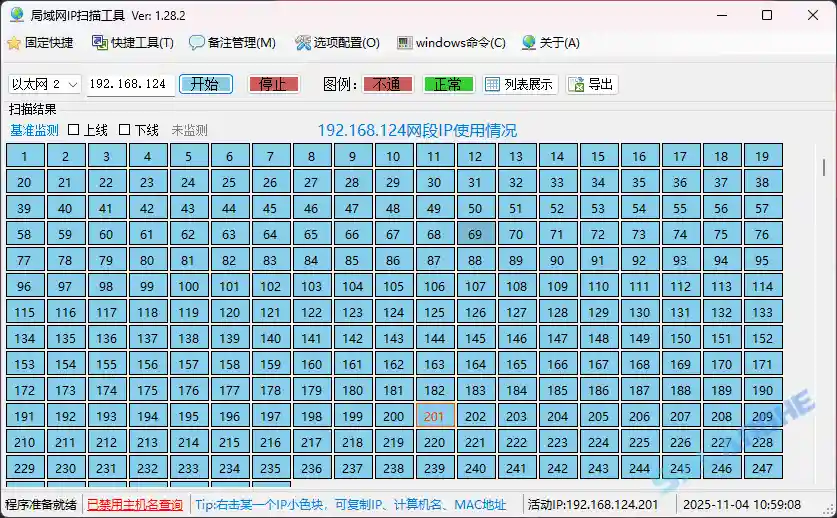The height and width of the screenshot is (518, 837).
Task: Select IP block 36
Action: point(681,182)
